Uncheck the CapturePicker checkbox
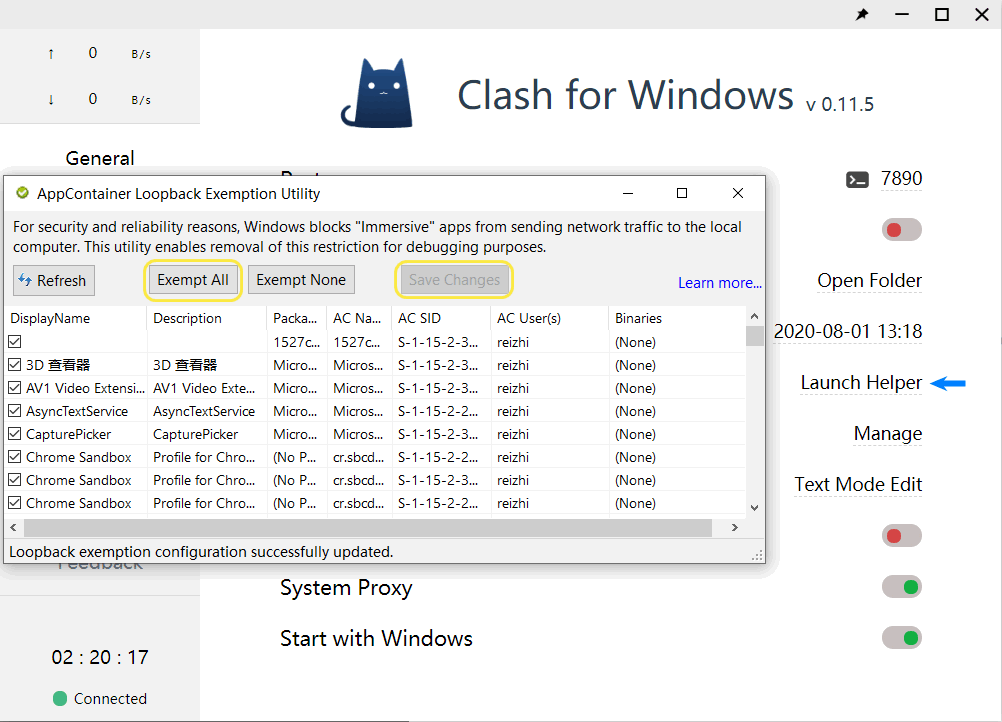The width and height of the screenshot is (1002, 722). pos(15,434)
